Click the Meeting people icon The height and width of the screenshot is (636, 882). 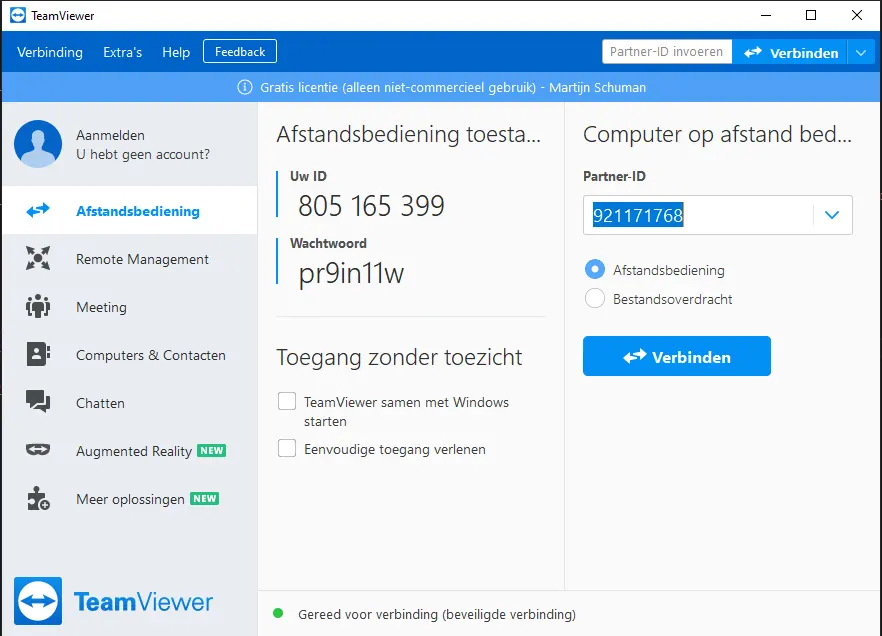38,306
